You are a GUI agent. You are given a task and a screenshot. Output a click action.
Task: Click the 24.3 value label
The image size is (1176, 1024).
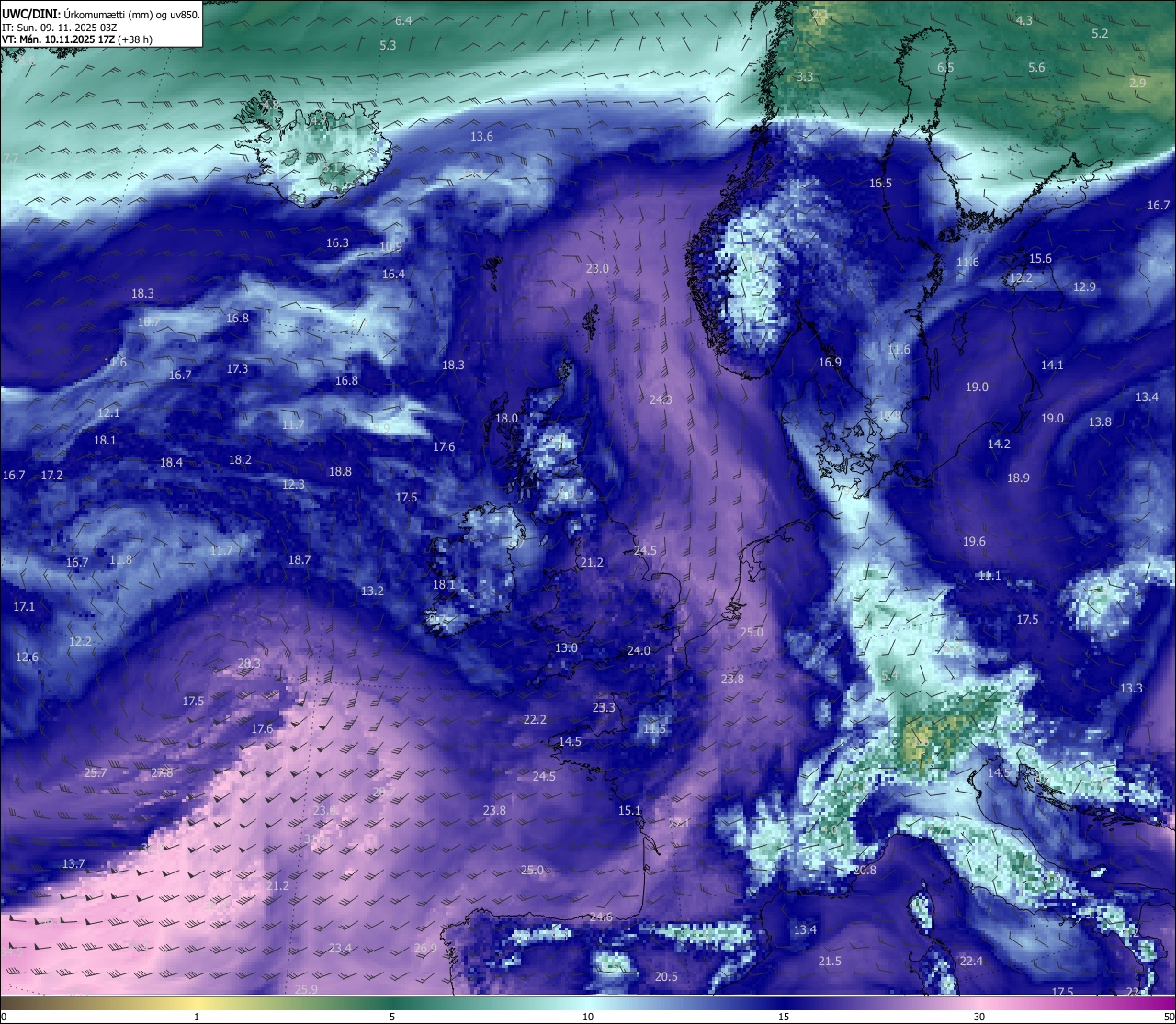(661, 399)
